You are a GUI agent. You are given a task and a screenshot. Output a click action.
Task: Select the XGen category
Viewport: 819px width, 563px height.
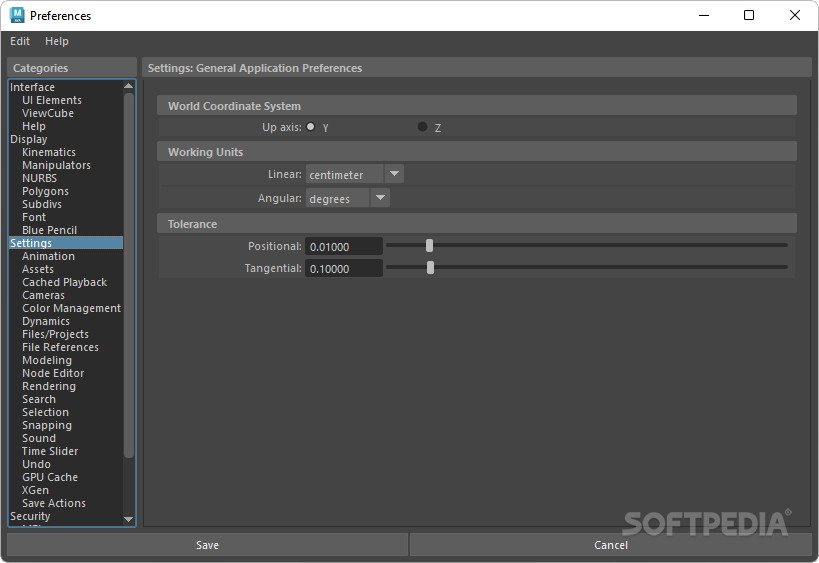click(35, 490)
